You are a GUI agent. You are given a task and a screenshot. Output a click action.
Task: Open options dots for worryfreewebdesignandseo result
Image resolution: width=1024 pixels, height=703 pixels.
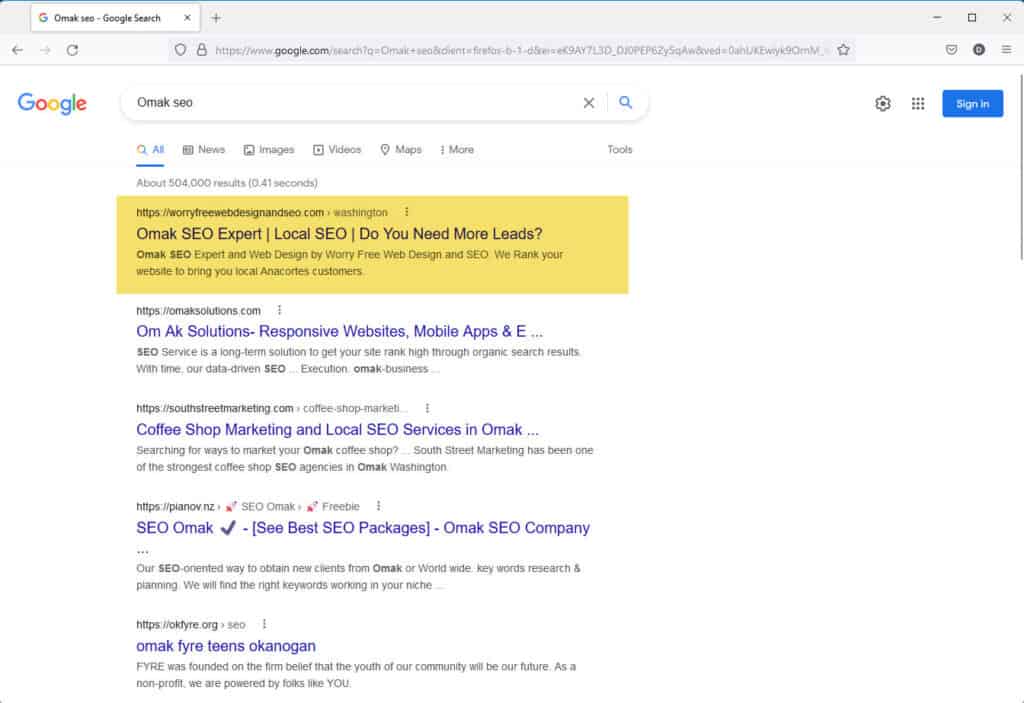click(406, 212)
